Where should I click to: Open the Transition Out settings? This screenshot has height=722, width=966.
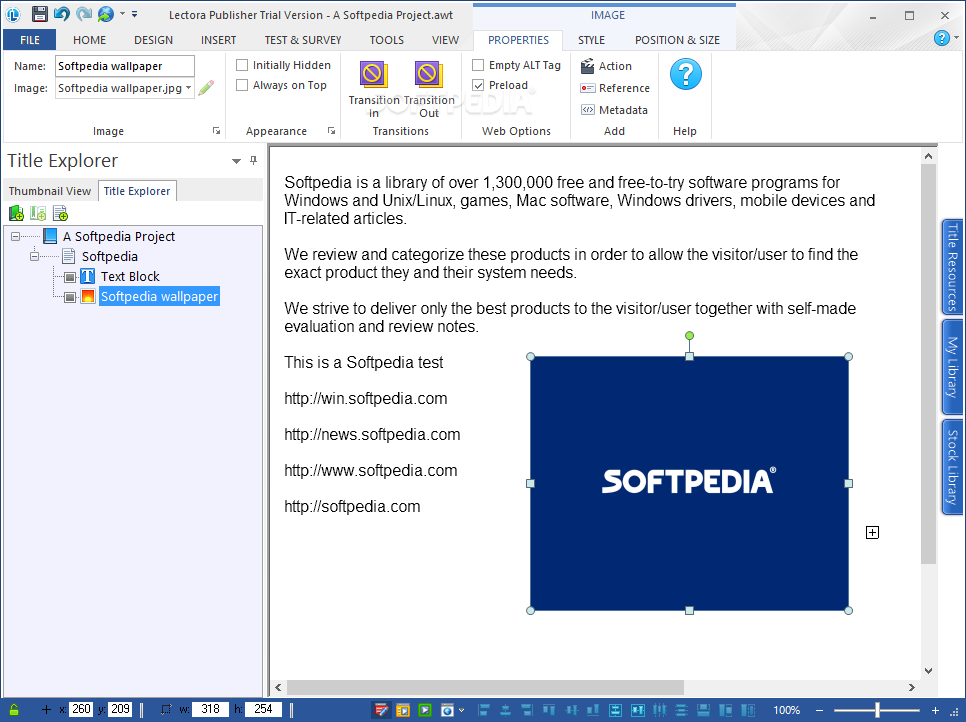point(429,89)
